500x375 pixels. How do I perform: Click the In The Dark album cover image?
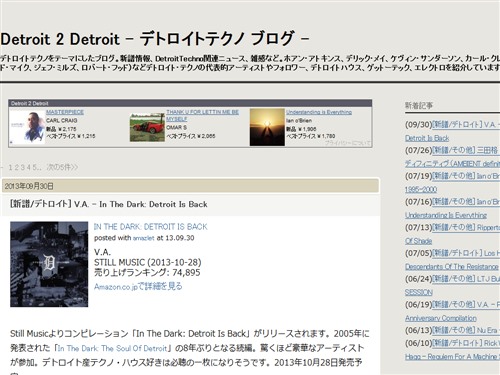[49, 264]
